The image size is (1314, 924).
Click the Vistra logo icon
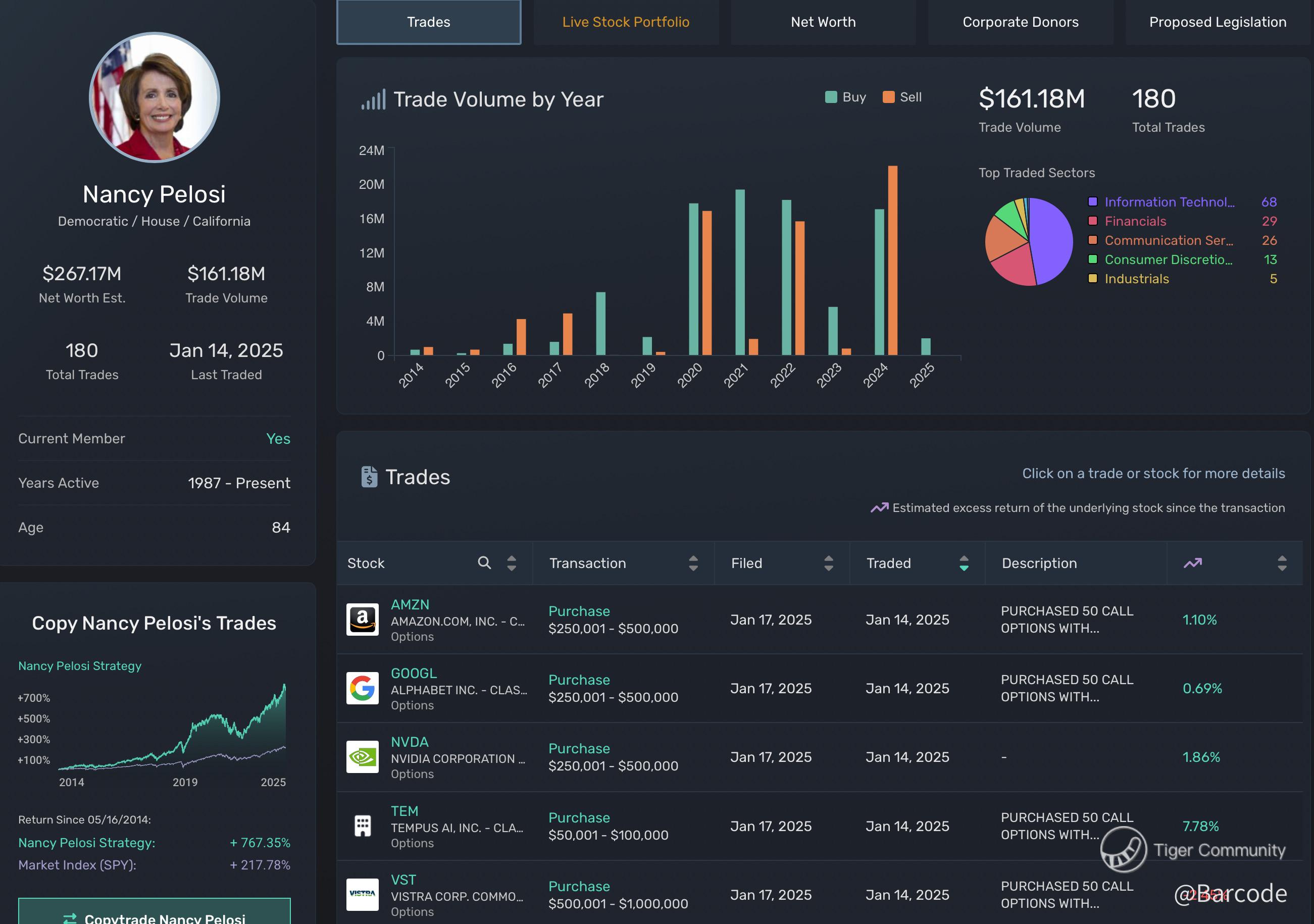click(x=362, y=894)
